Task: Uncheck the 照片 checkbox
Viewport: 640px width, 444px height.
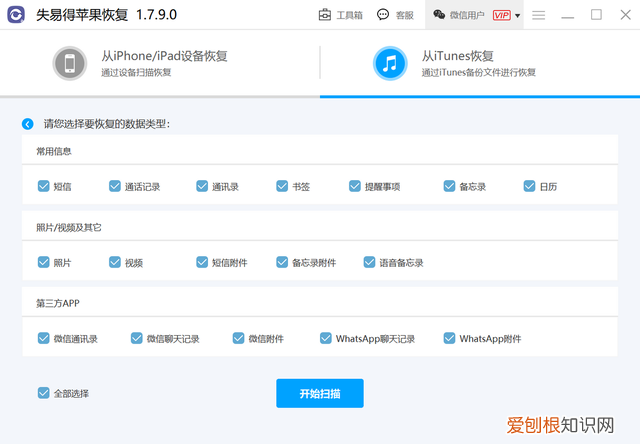Action: coord(44,262)
